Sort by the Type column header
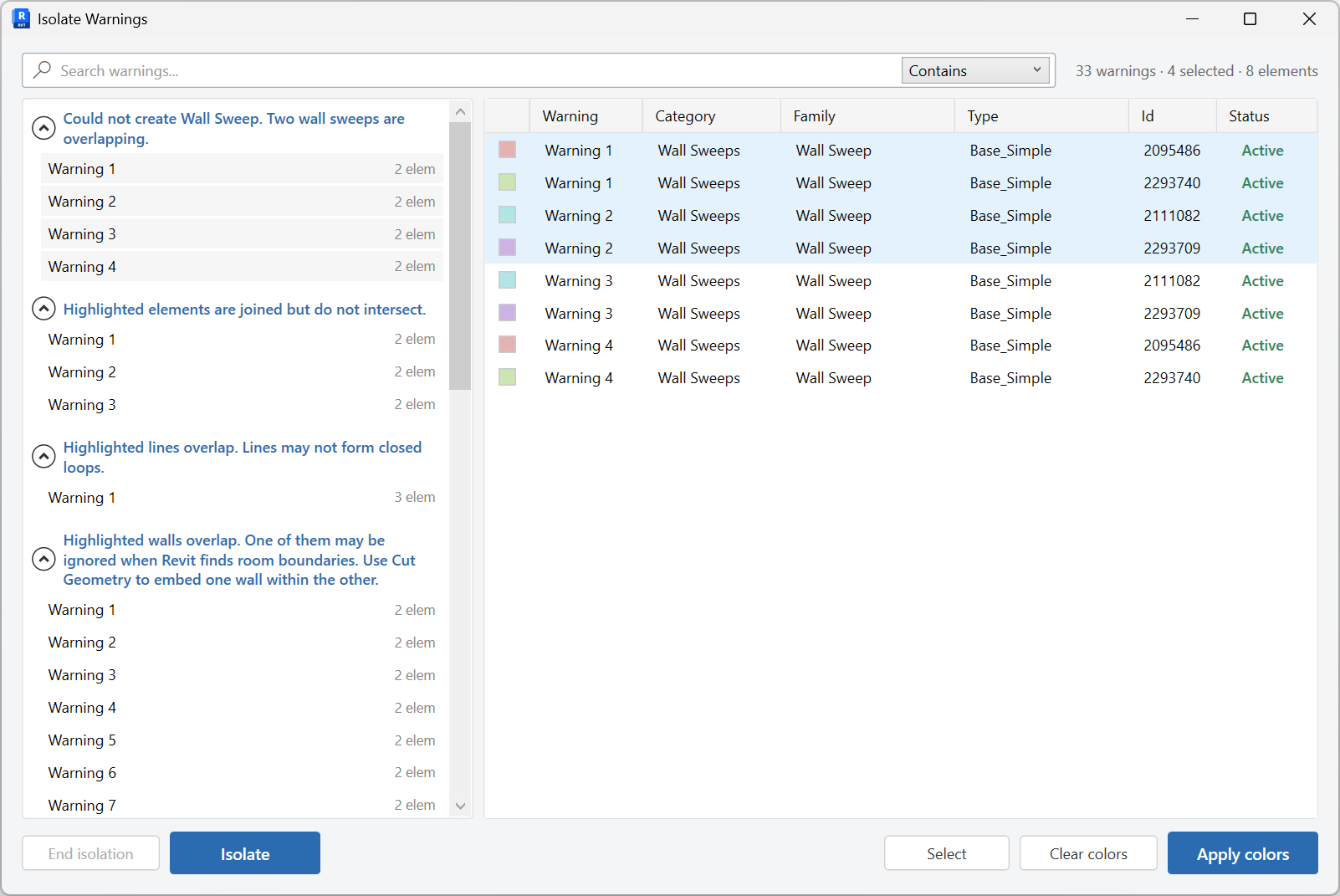This screenshot has width=1340, height=896. pyautogui.click(x=1041, y=116)
